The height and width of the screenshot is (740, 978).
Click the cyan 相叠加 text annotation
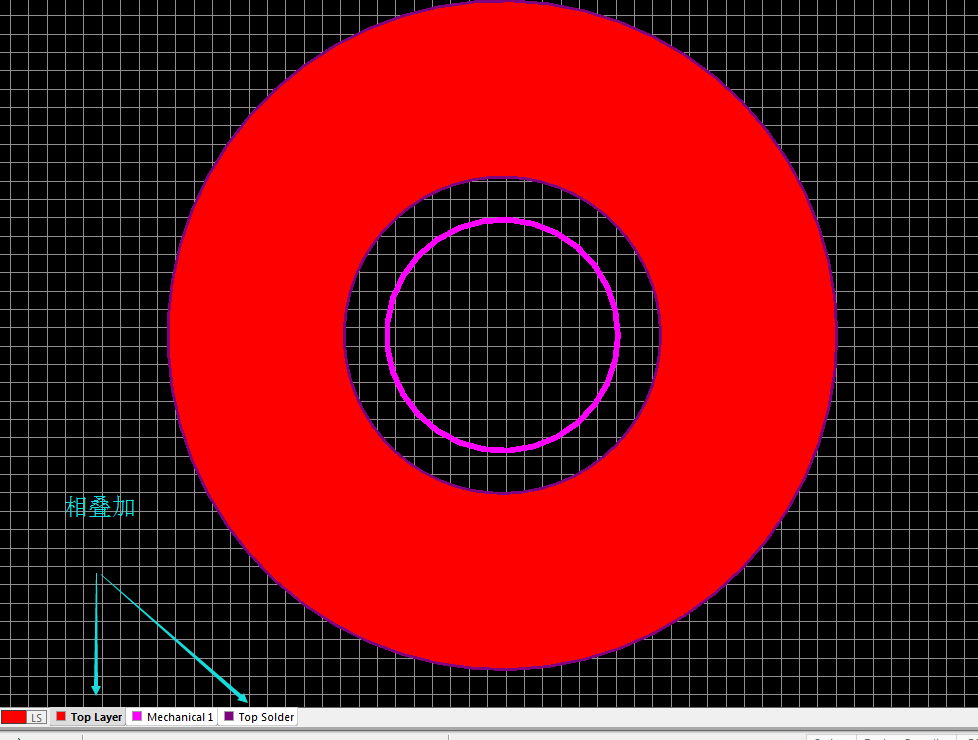coord(100,507)
